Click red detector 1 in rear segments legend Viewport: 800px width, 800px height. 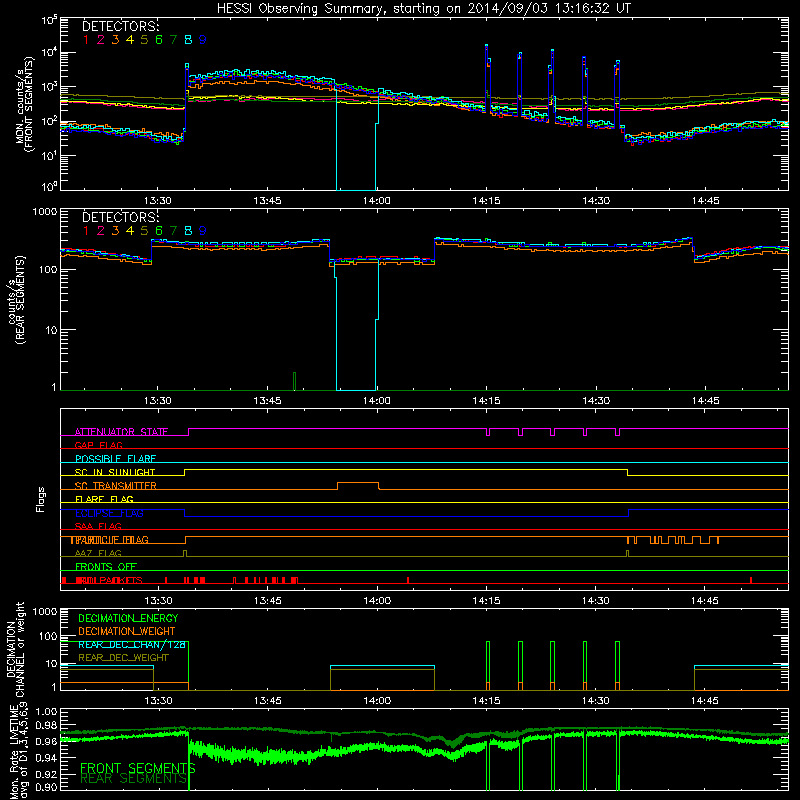pos(86,231)
